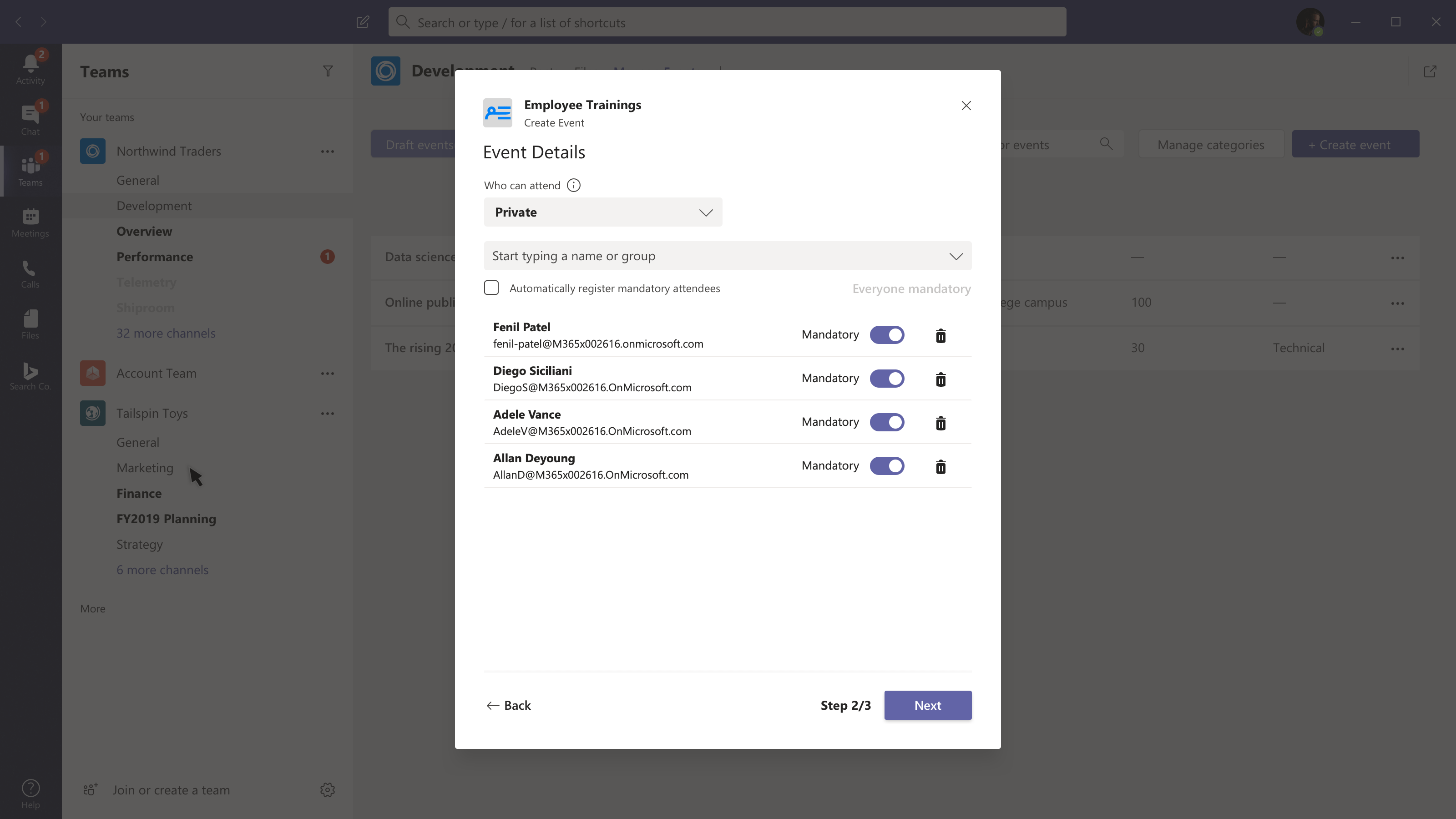Expand the name or group picker
This screenshot has height=819, width=1456.
(956, 256)
